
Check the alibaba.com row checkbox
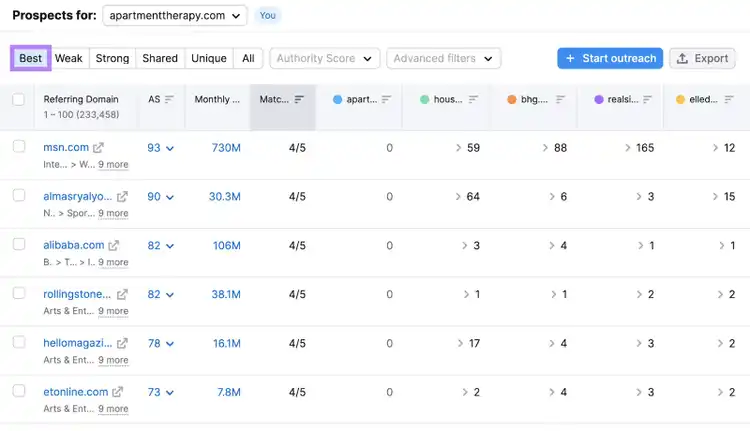(19, 244)
